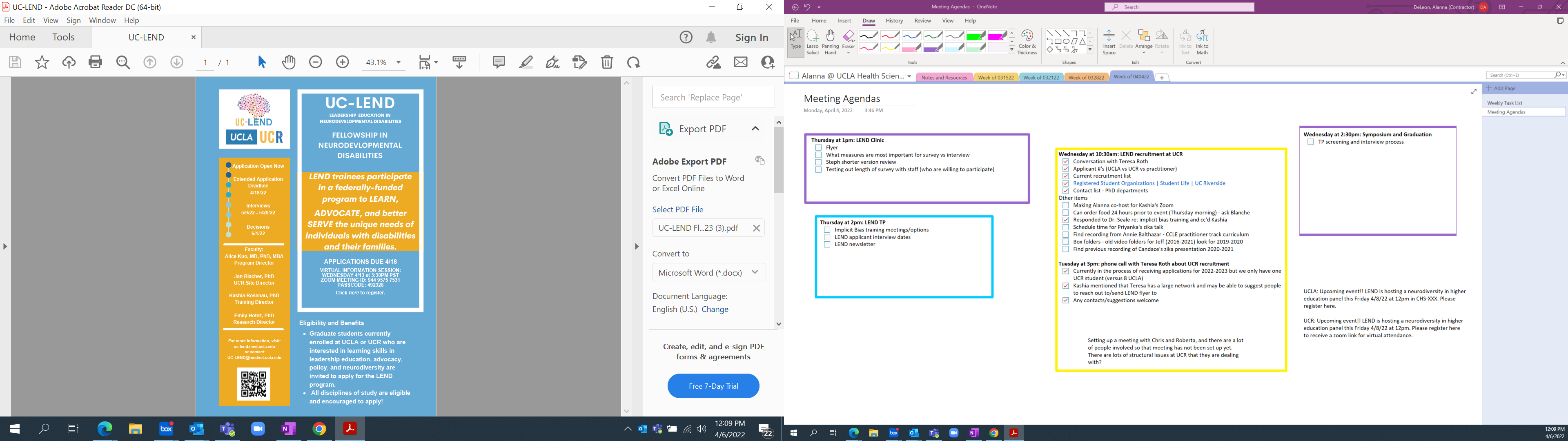Uncheck 'Any contacts/suggestions welcome' checkbox
Image resolution: width=1568 pixels, height=441 pixels.
point(1066,300)
